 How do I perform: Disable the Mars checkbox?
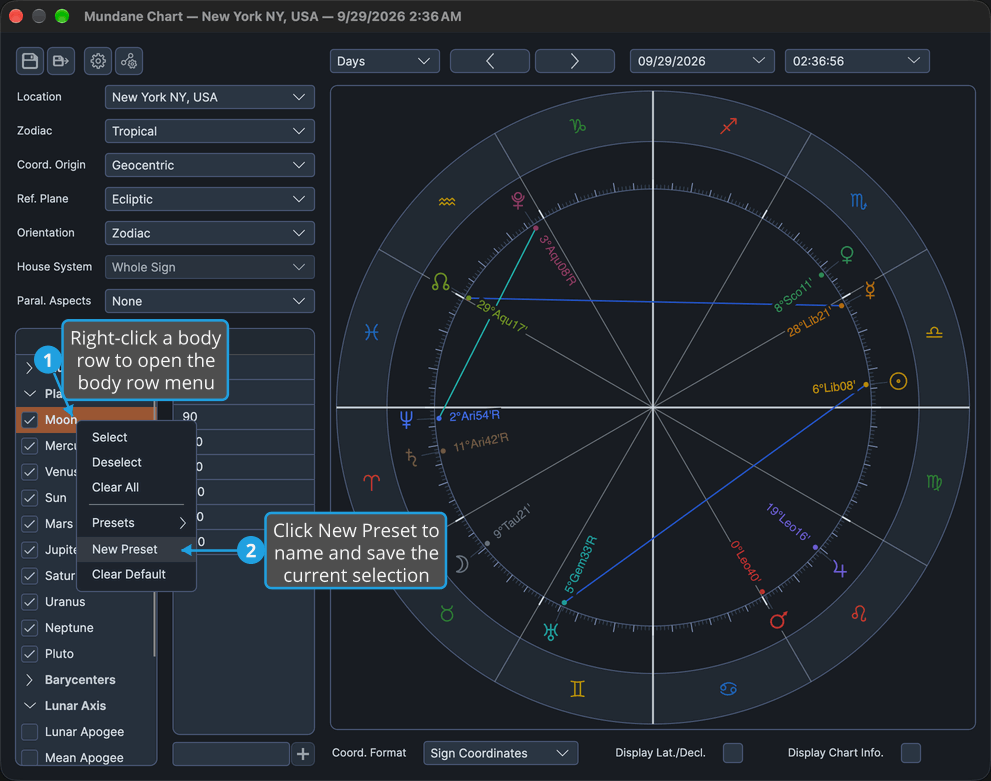click(30, 524)
